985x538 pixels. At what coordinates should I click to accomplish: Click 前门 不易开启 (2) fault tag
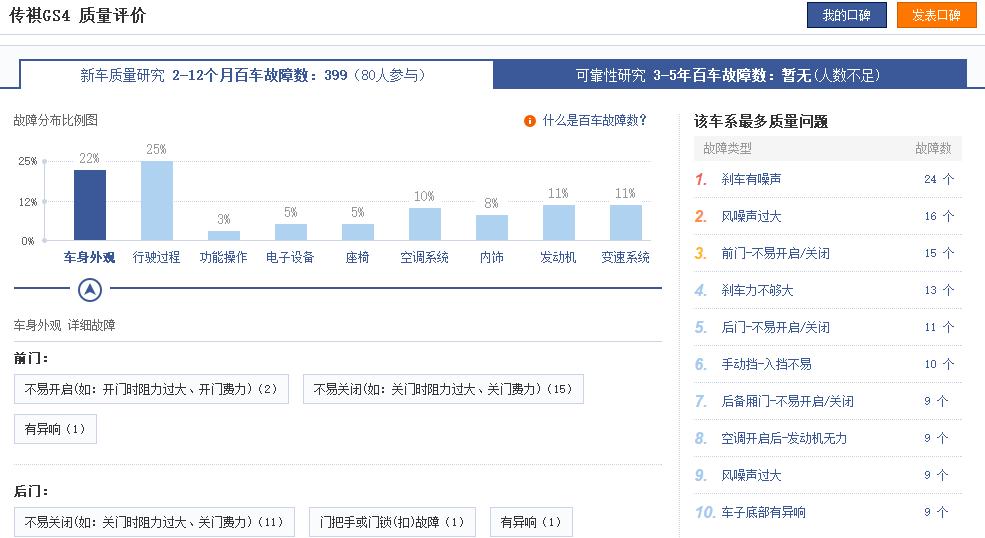(151, 389)
